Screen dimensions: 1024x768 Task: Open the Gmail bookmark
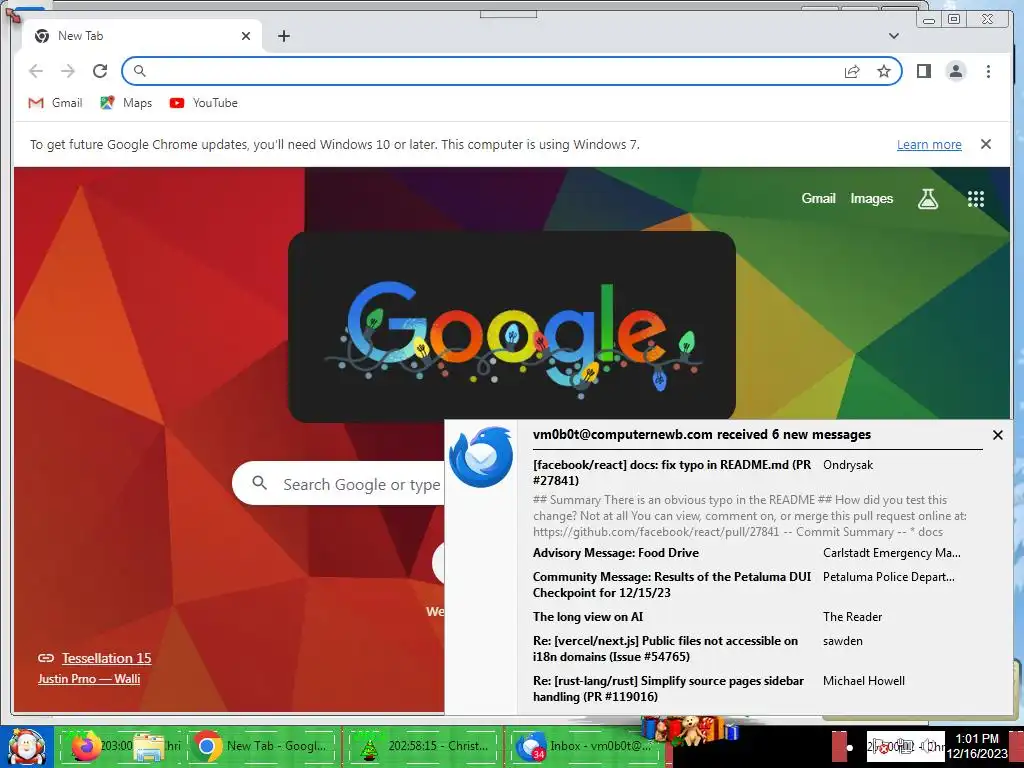[56, 103]
